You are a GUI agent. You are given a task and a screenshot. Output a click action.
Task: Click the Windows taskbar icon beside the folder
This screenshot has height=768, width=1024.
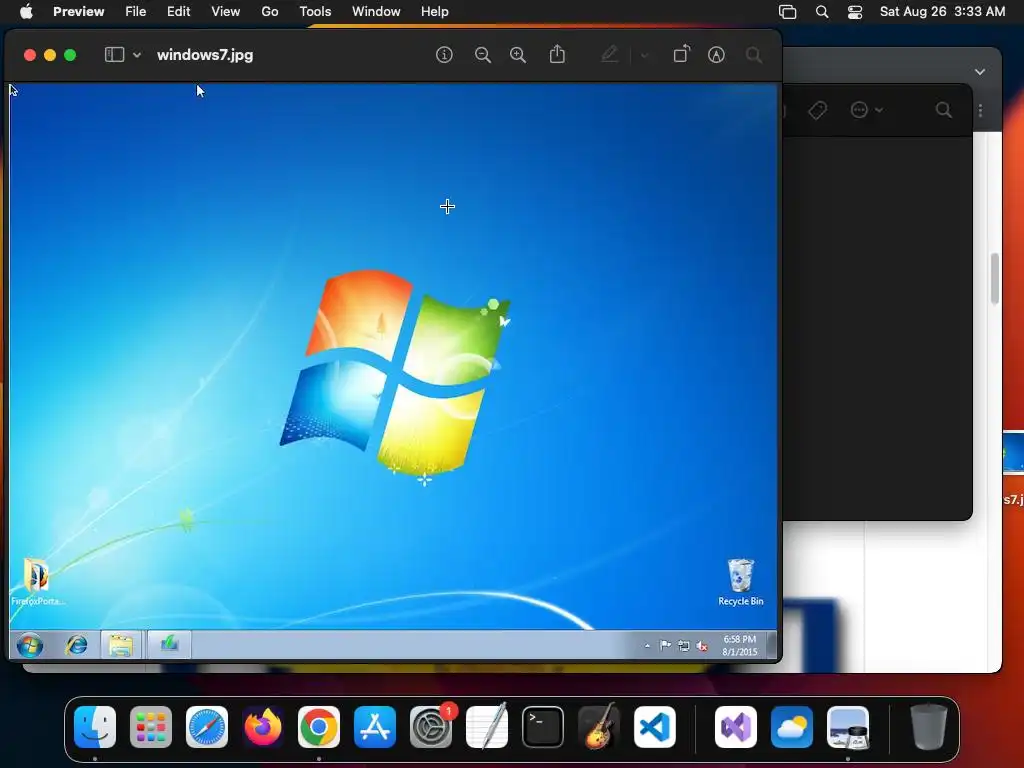click(x=169, y=645)
